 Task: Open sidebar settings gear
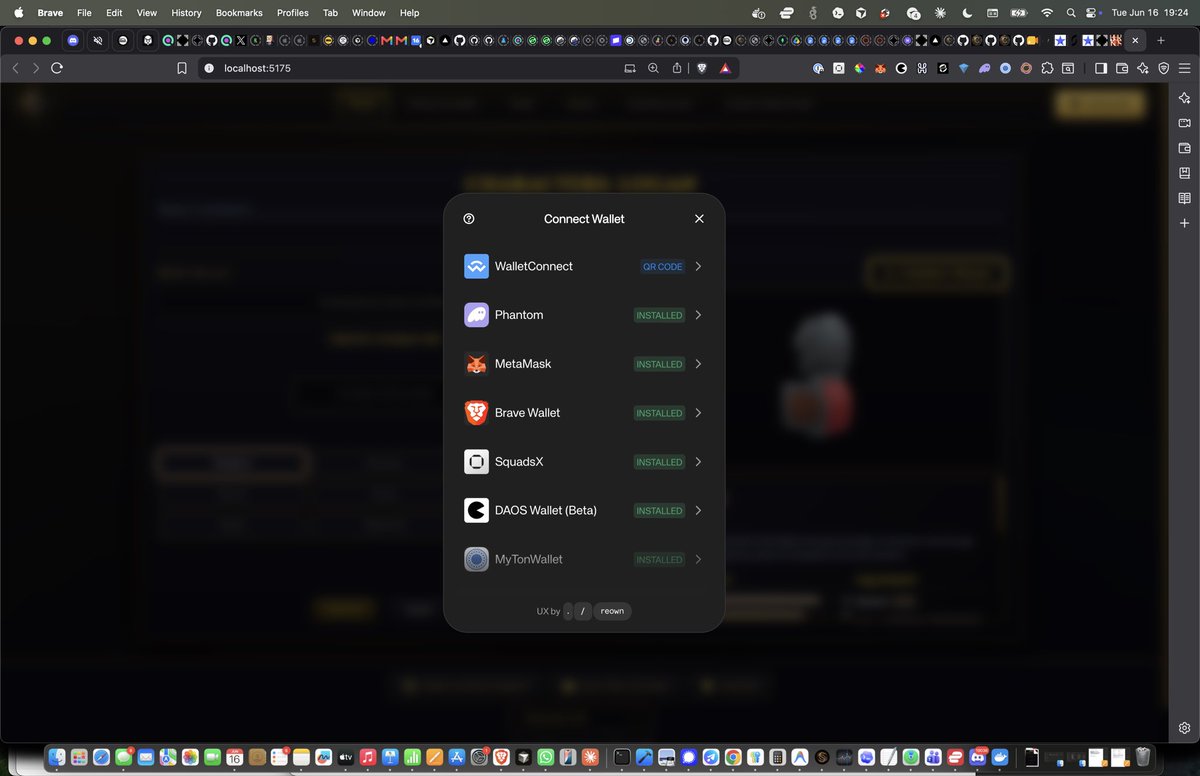tap(1184, 727)
